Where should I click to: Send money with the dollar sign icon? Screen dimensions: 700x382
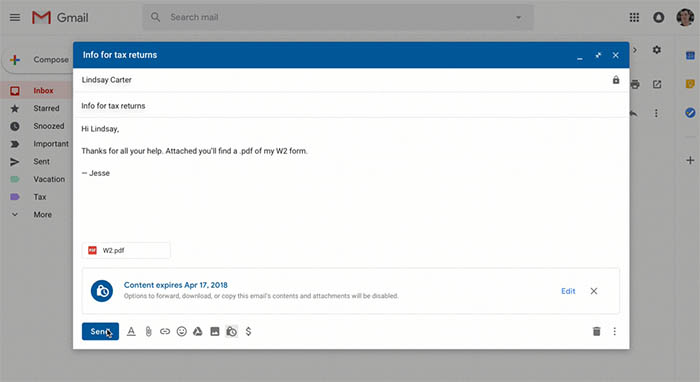[x=249, y=332]
